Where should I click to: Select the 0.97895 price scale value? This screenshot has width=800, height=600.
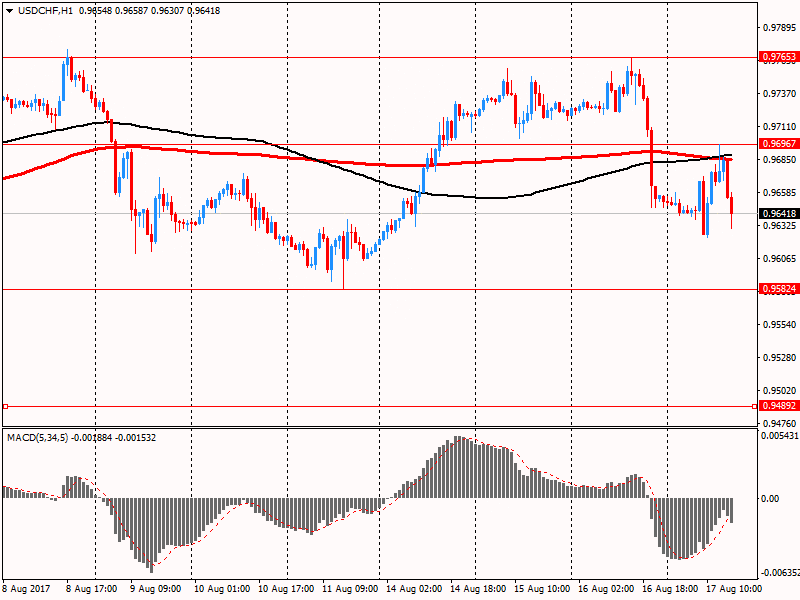click(780, 28)
